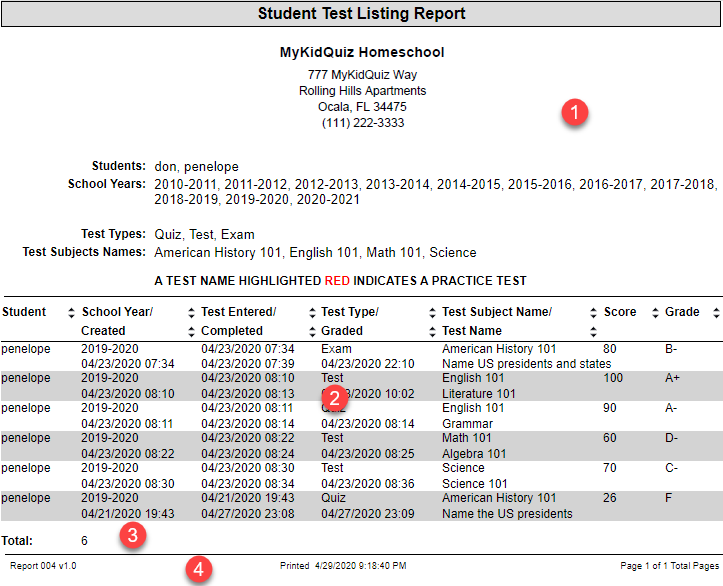Click completed date 04/23/2020 08:34

(248, 484)
